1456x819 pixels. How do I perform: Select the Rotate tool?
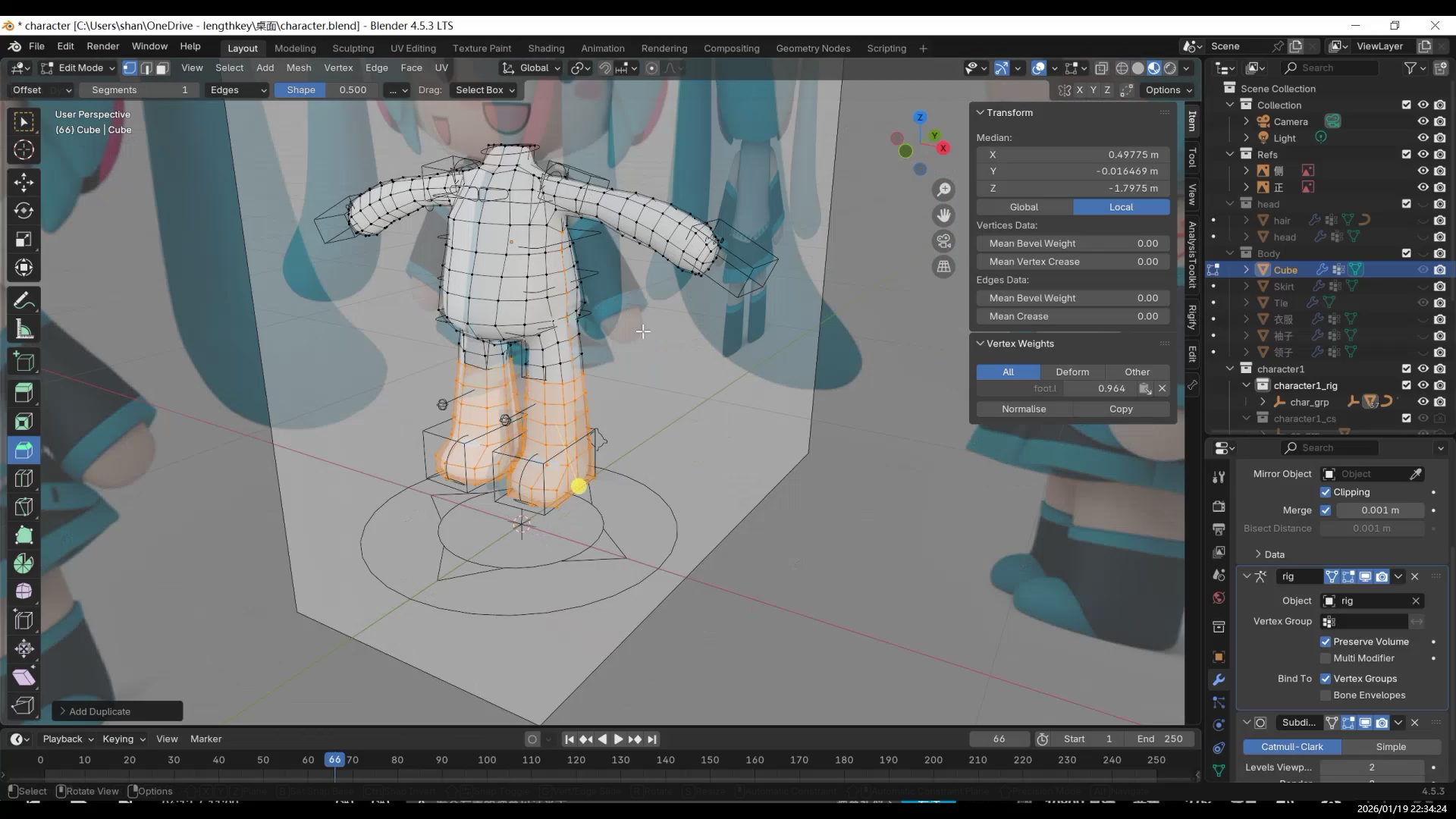[24, 211]
